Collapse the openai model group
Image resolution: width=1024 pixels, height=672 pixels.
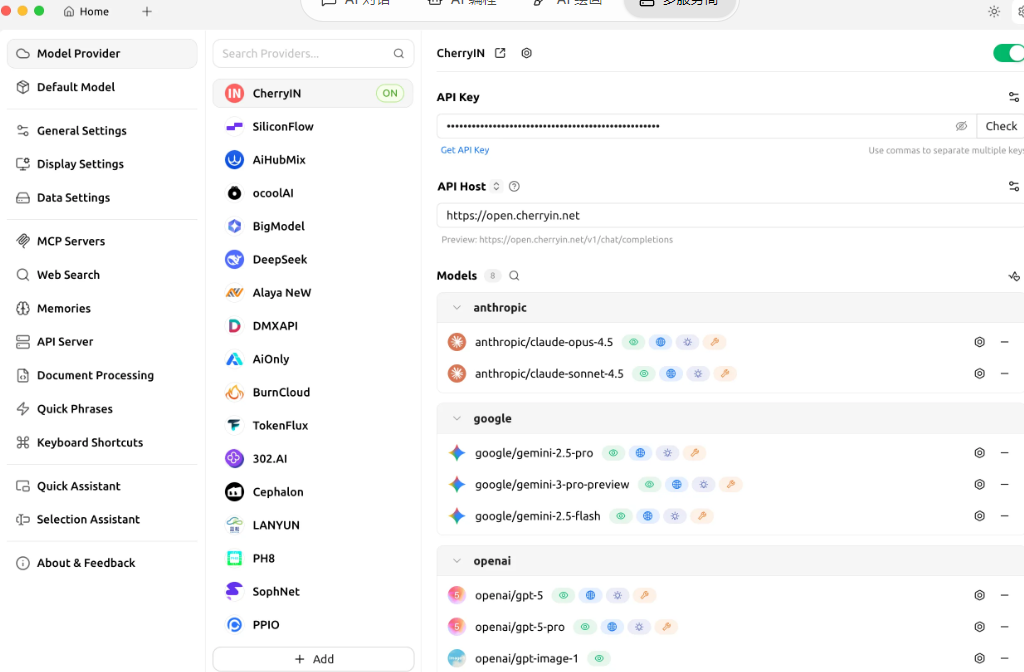click(x=457, y=561)
